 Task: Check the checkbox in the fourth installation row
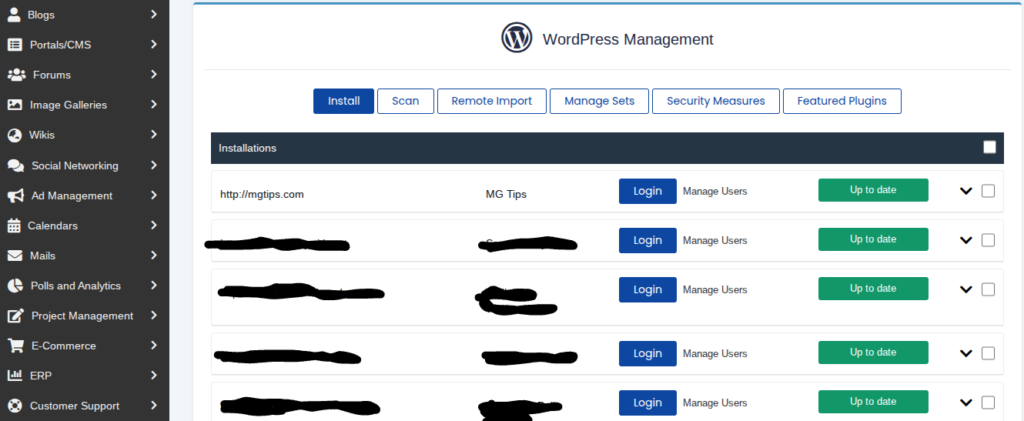[988, 353]
